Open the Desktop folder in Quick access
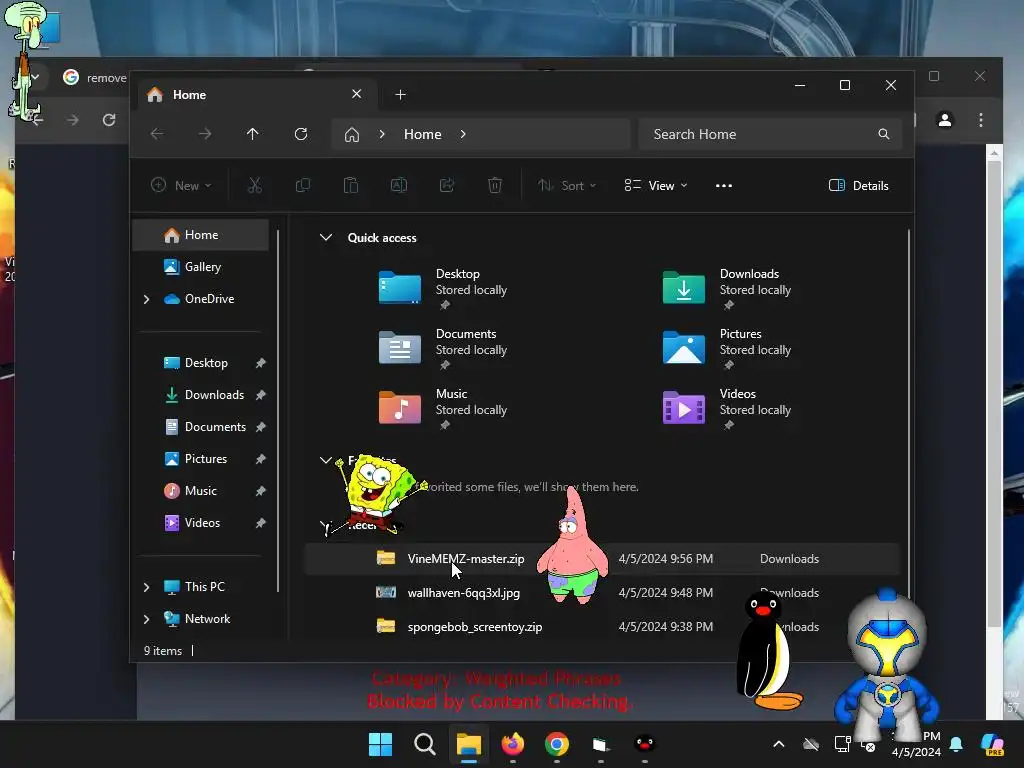Screen dimensions: 1024x768 pos(444,288)
